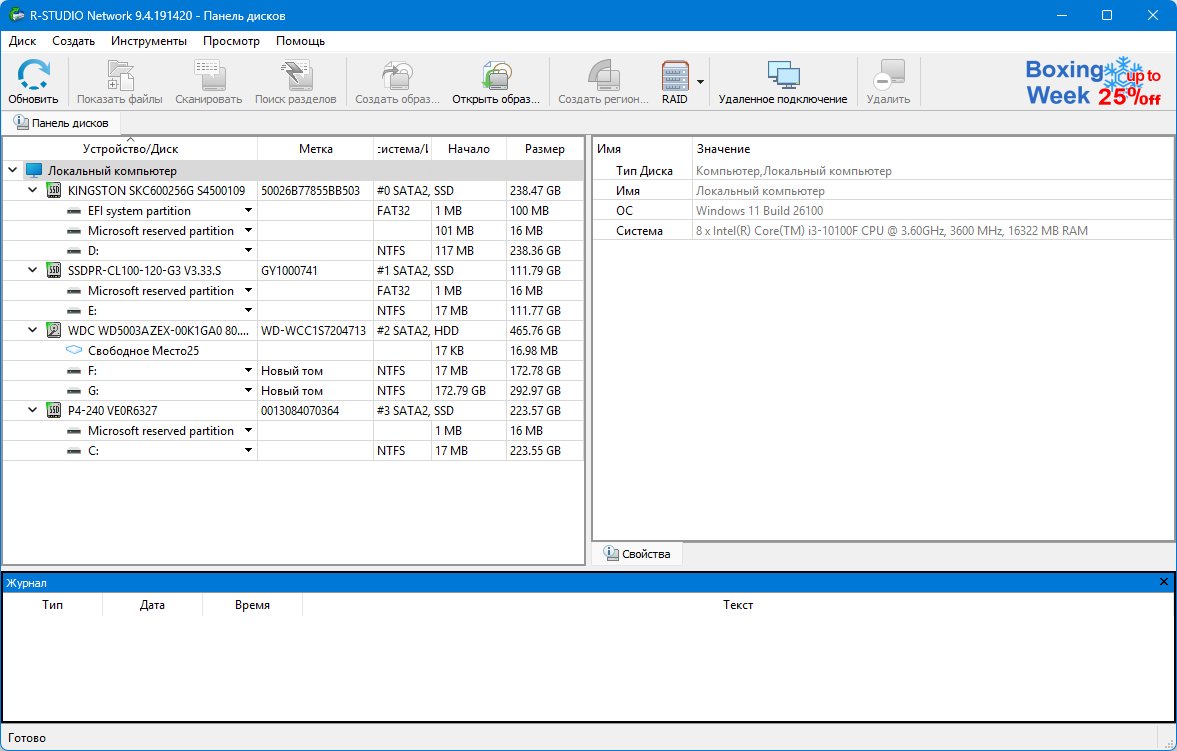Collapse the SSDPR-CL100-120-G3 disk node

[33, 271]
